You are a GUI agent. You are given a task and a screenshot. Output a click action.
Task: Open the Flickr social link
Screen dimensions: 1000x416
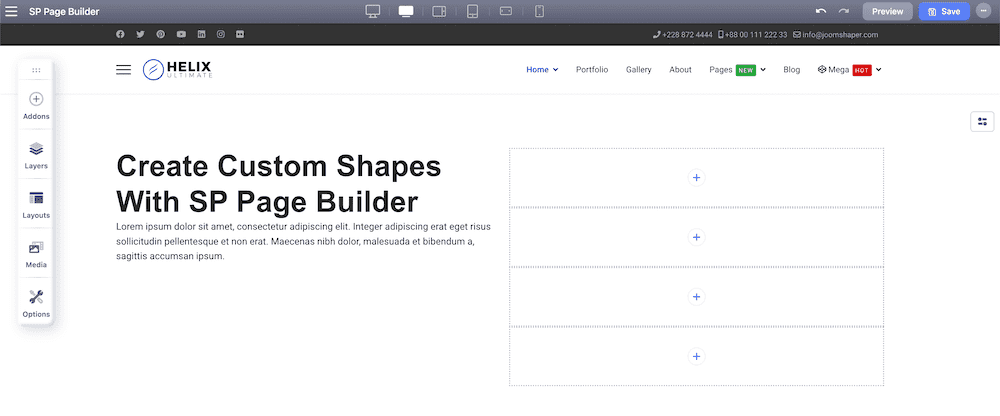click(x=240, y=34)
